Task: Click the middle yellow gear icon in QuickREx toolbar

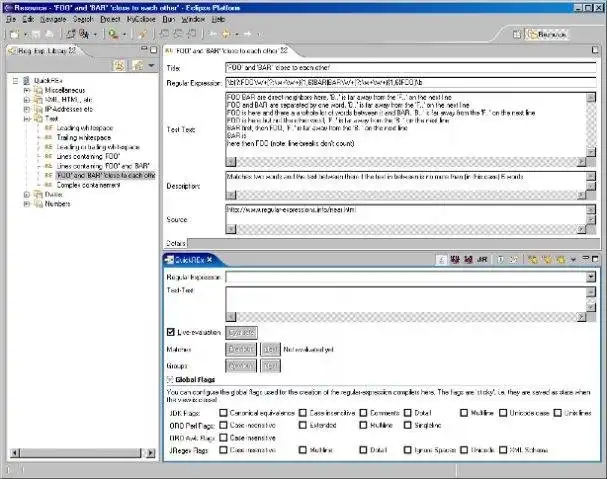Action: click(547, 259)
